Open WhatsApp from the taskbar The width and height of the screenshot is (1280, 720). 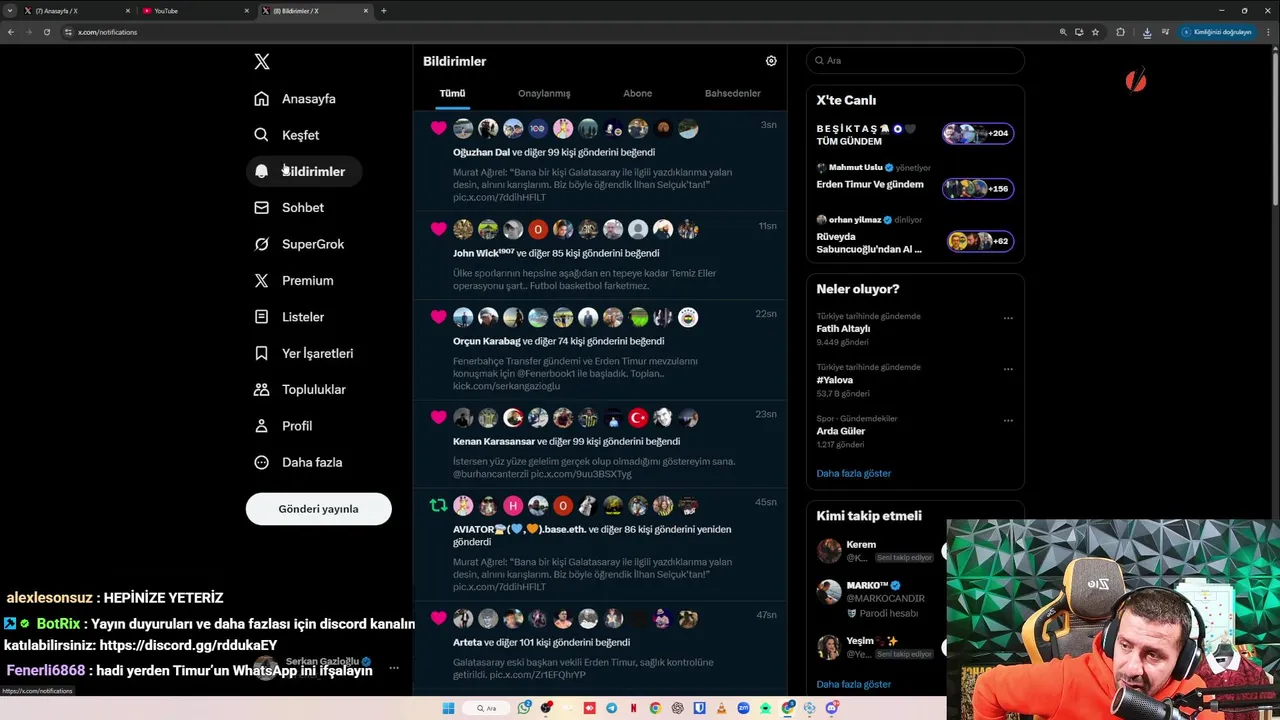(524, 708)
